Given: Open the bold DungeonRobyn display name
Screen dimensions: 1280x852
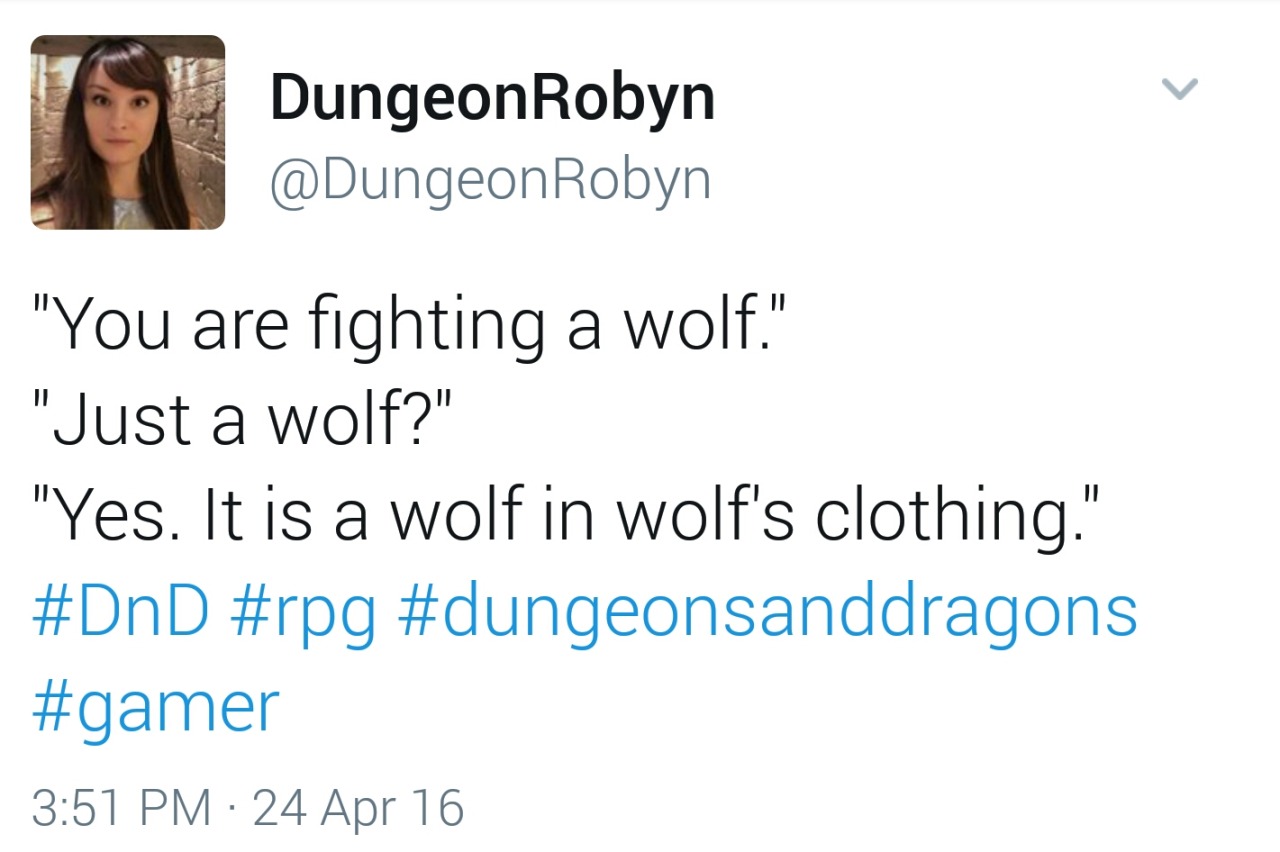Looking at the screenshot, I should (x=493, y=100).
